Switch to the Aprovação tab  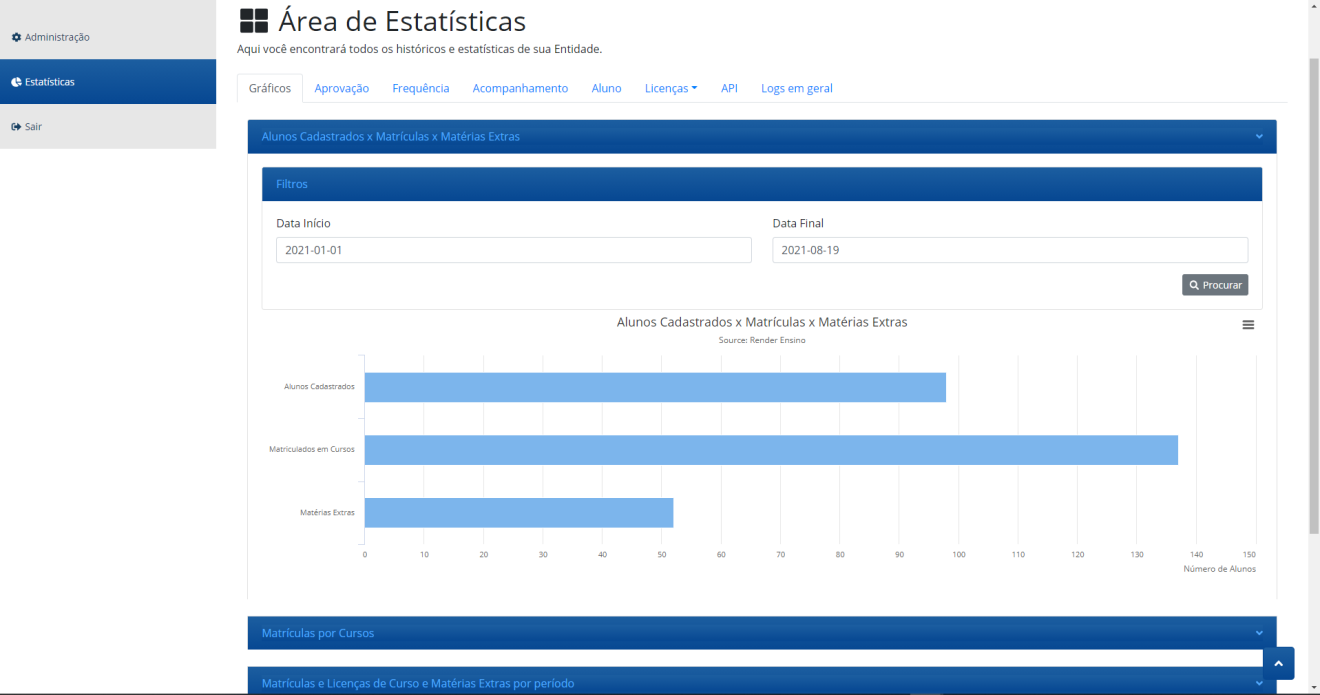pyautogui.click(x=342, y=88)
